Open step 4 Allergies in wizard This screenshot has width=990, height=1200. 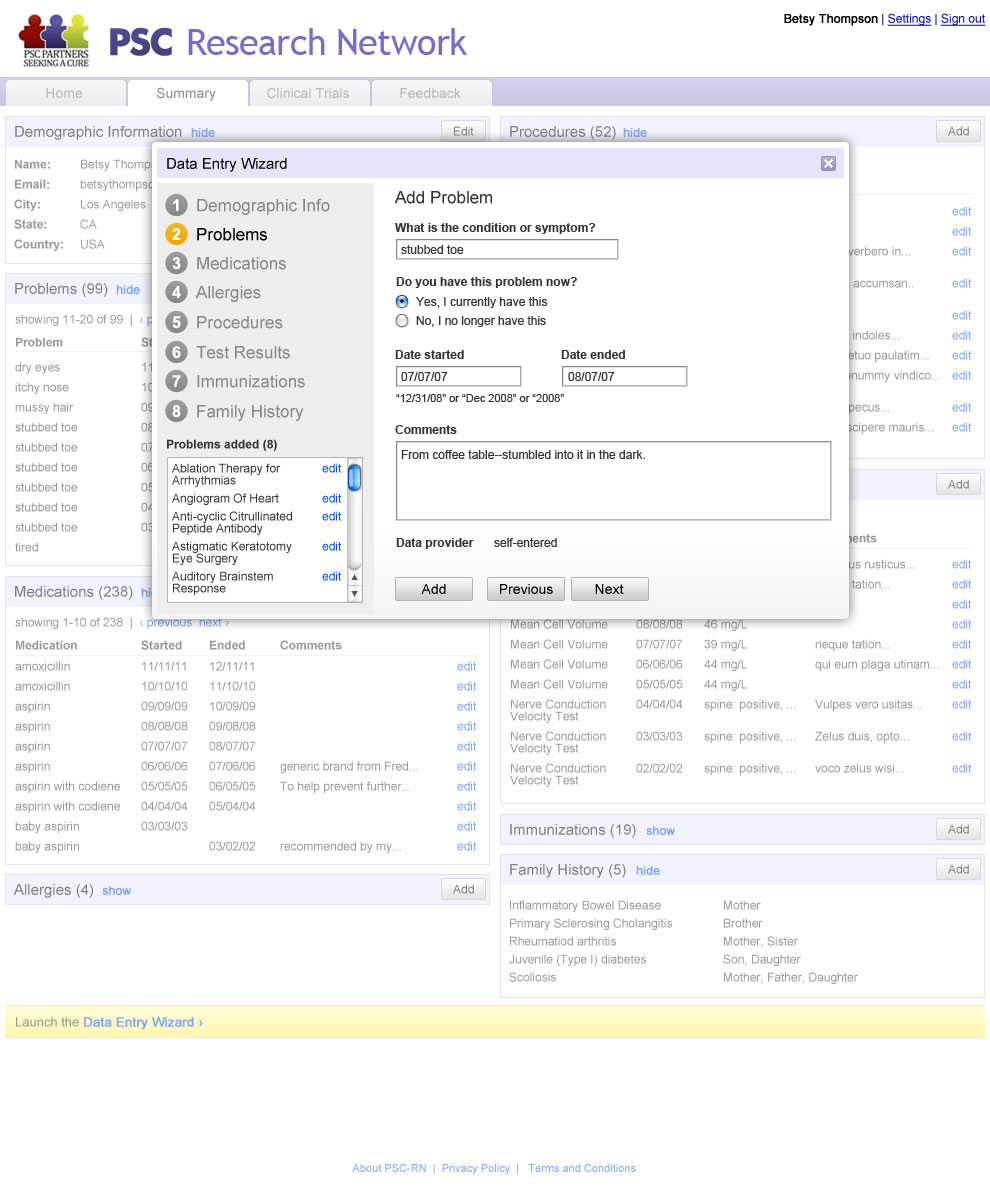pos(228,292)
